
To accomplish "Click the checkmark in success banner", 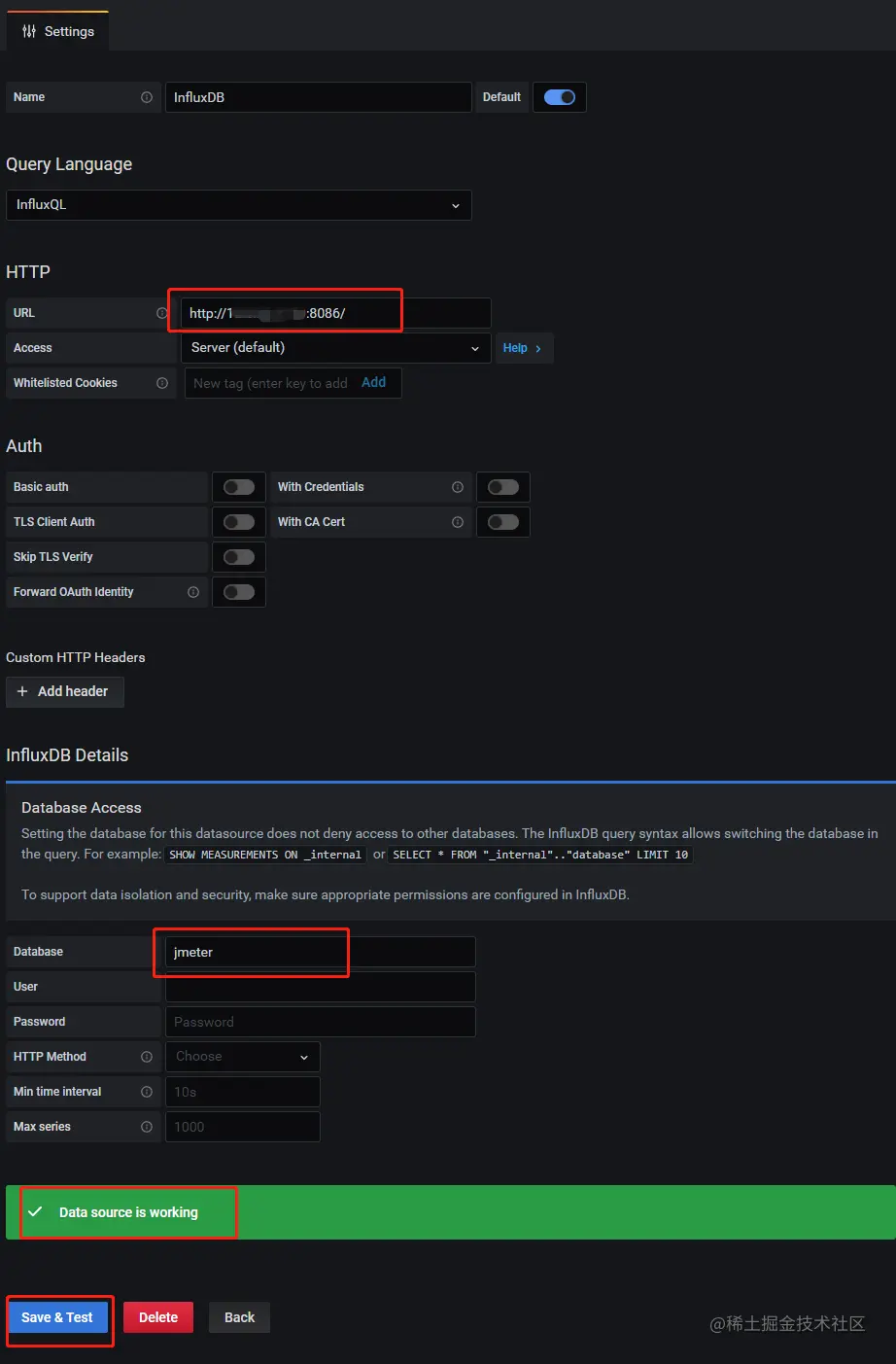I will coord(35,1212).
